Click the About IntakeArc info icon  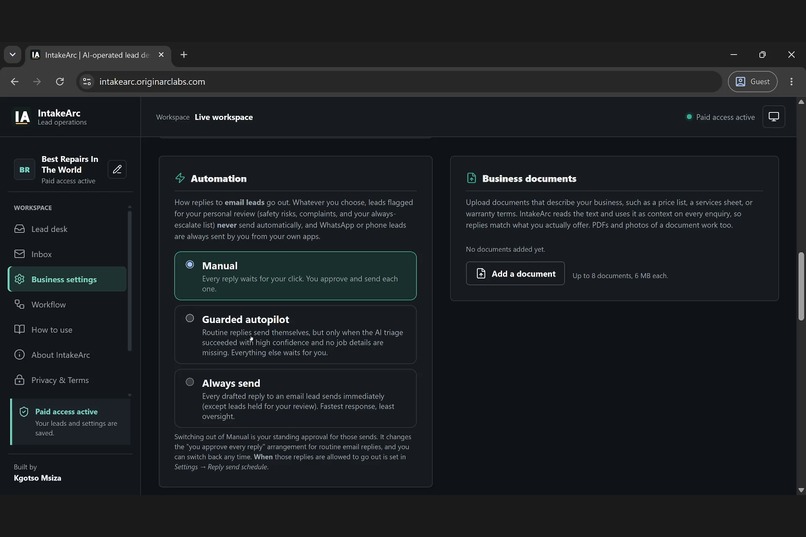[20, 355]
